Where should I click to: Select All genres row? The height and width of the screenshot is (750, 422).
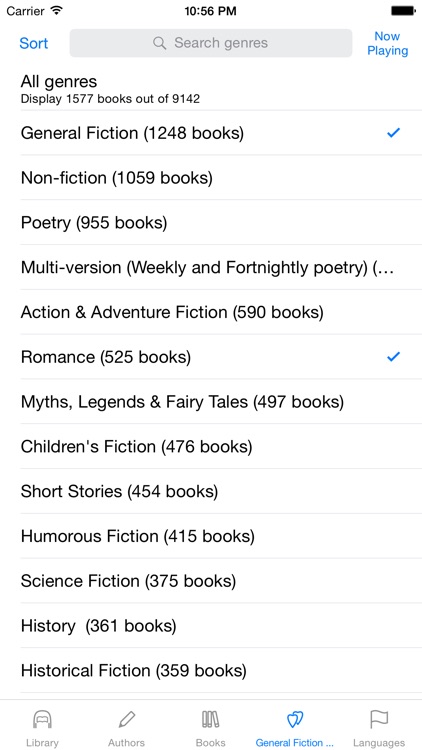[x=211, y=89]
